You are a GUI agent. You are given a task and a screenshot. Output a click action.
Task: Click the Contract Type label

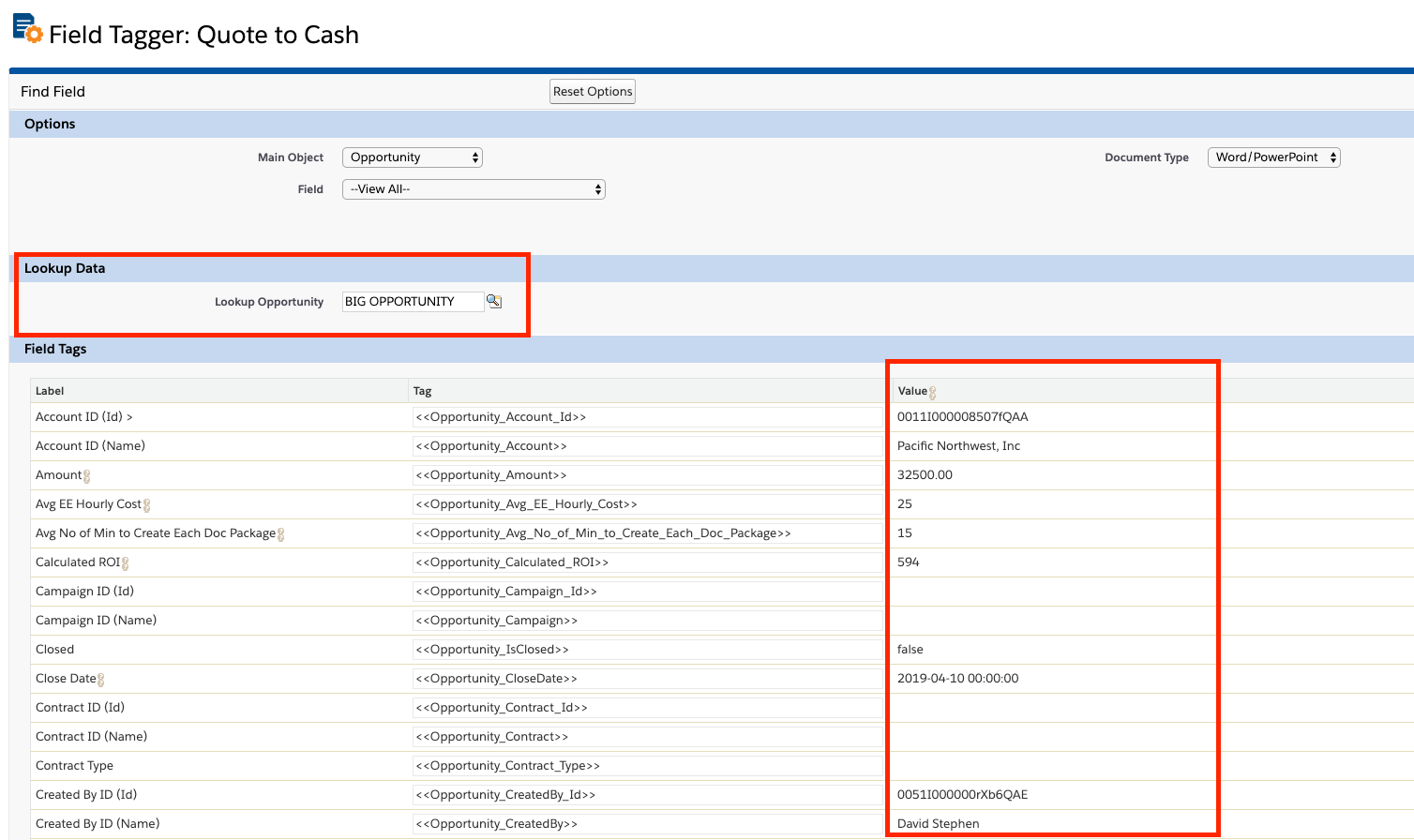74,766
